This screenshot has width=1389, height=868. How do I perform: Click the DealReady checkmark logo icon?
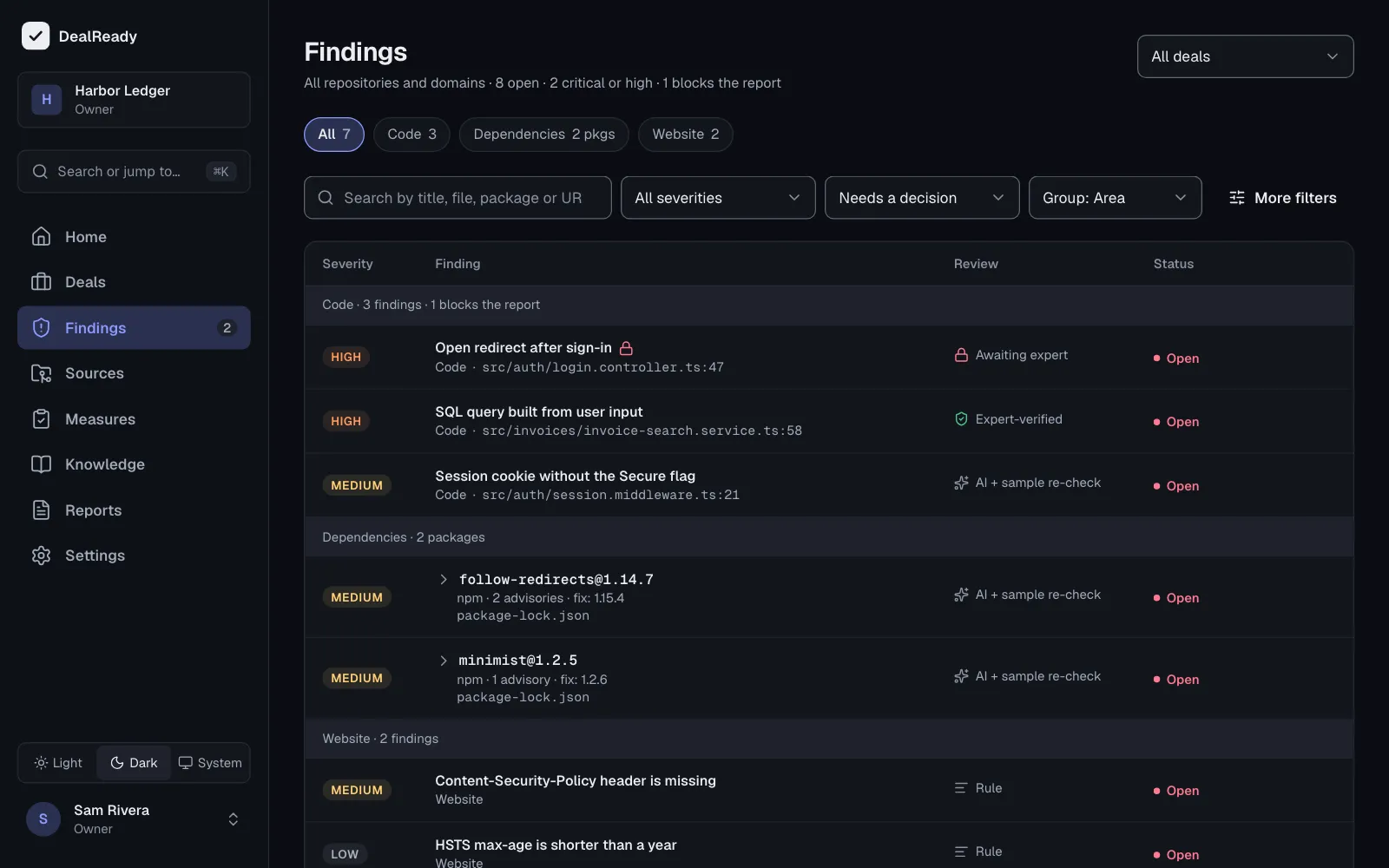coord(36,36)
